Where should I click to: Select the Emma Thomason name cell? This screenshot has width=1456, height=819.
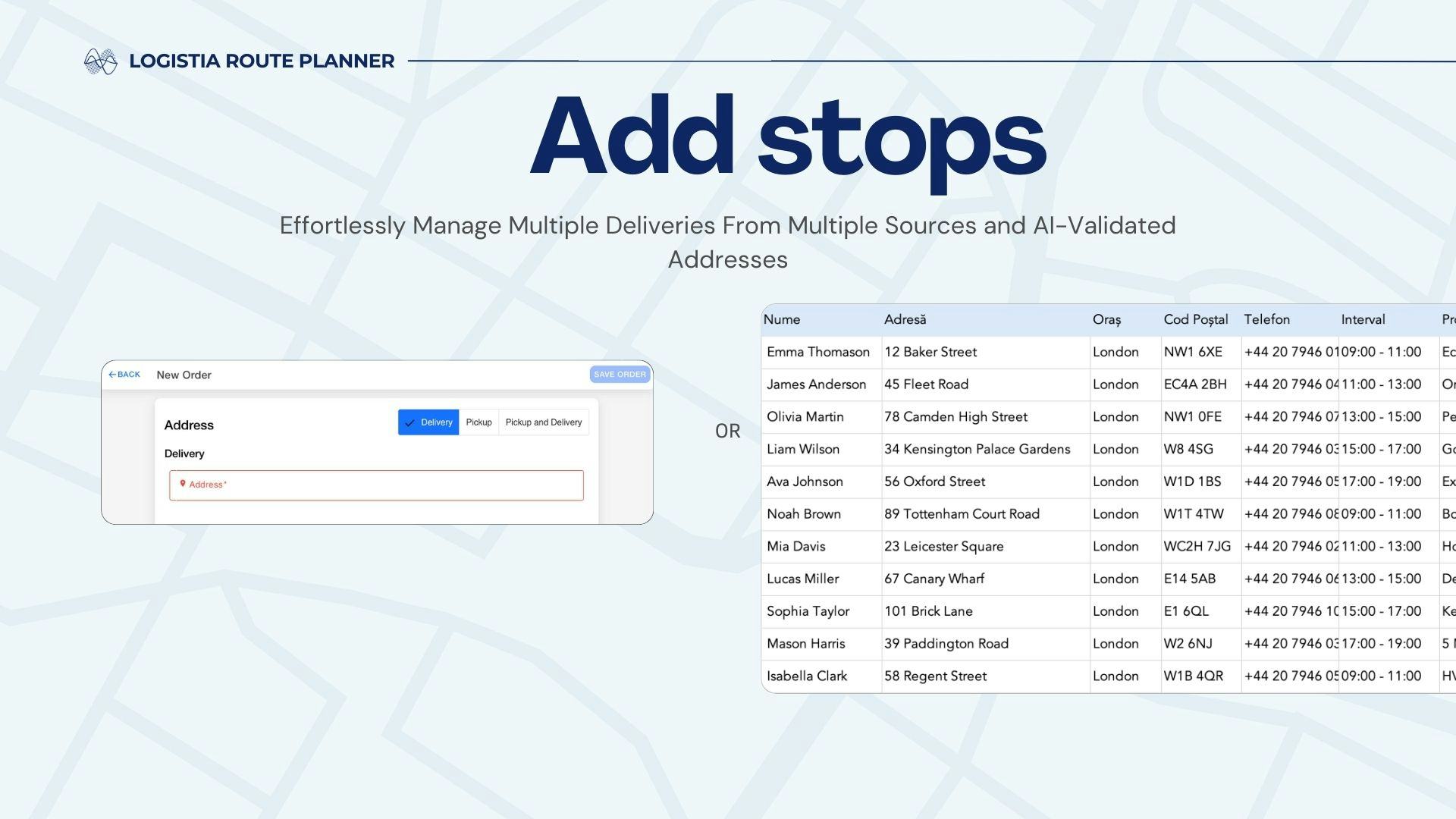(x=821, y=353)
